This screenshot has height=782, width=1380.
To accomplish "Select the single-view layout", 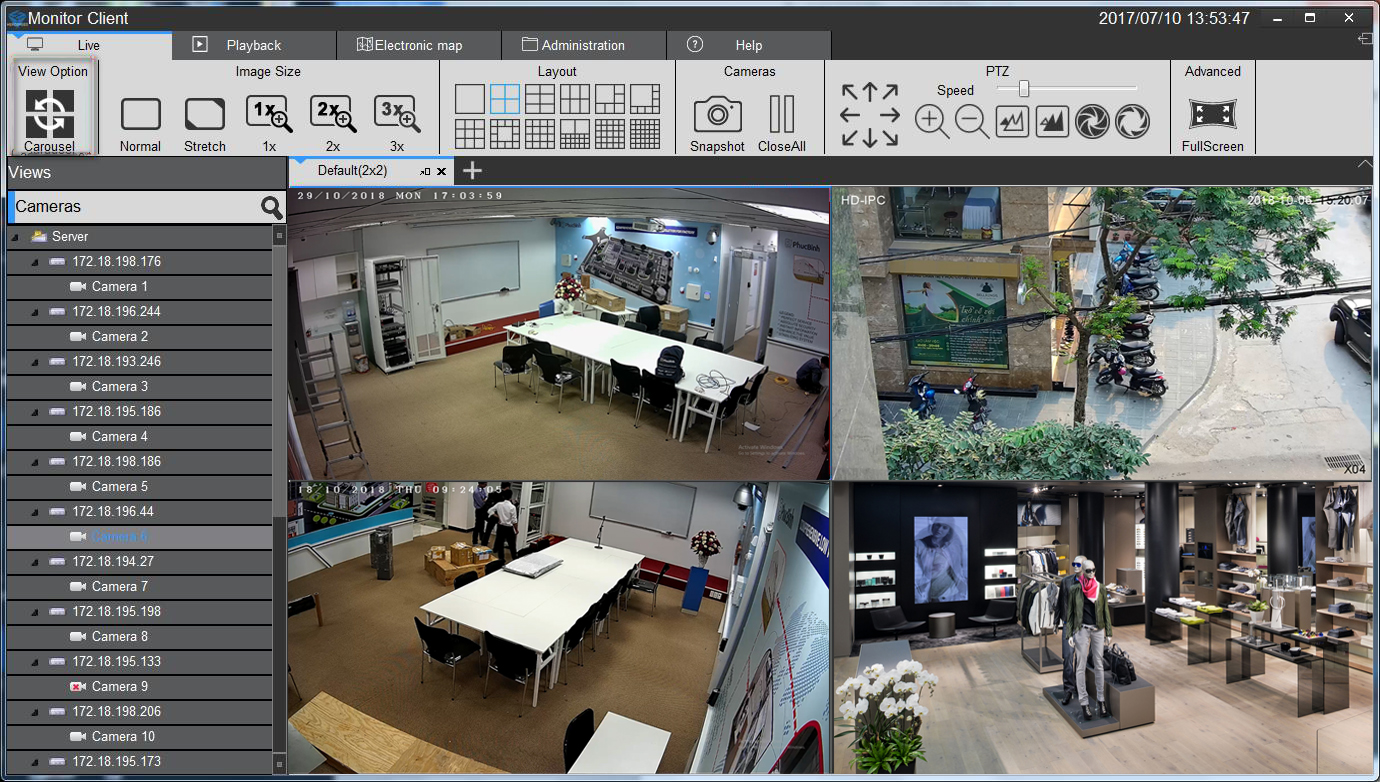I will [470, 99].
